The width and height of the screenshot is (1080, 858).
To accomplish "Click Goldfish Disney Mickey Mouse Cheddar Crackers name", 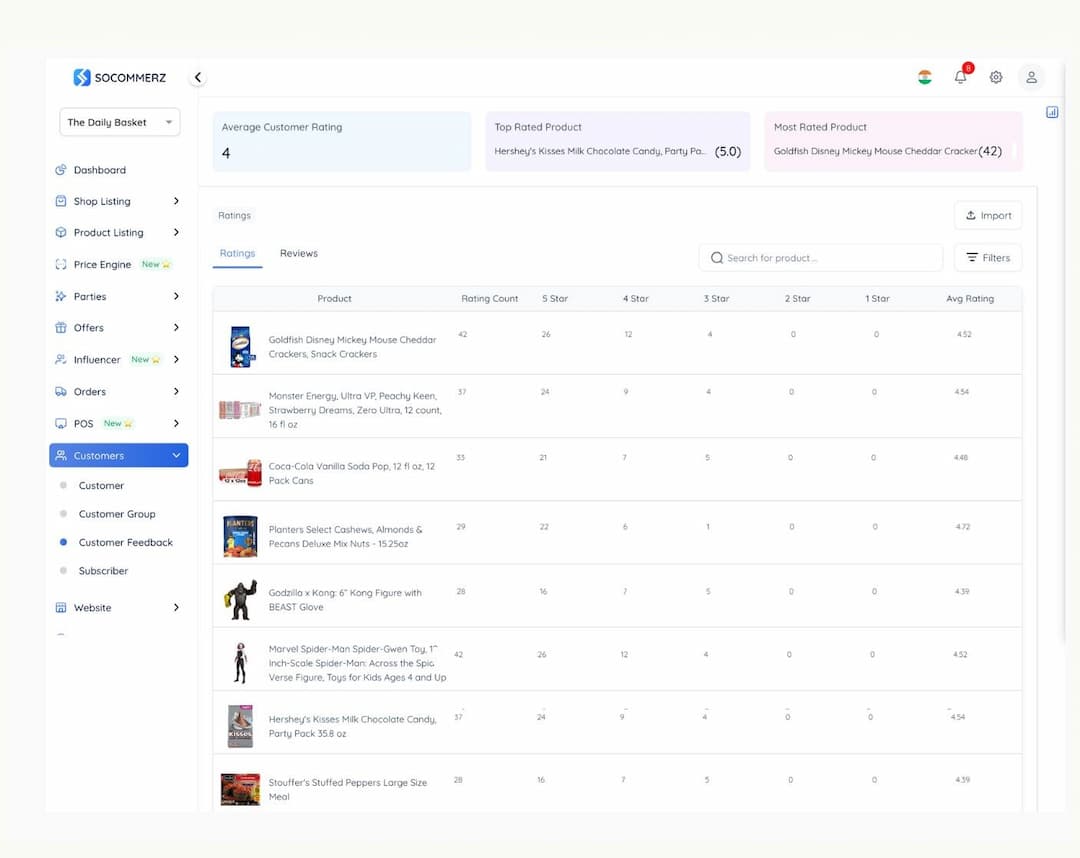I will tap(352, 347).
